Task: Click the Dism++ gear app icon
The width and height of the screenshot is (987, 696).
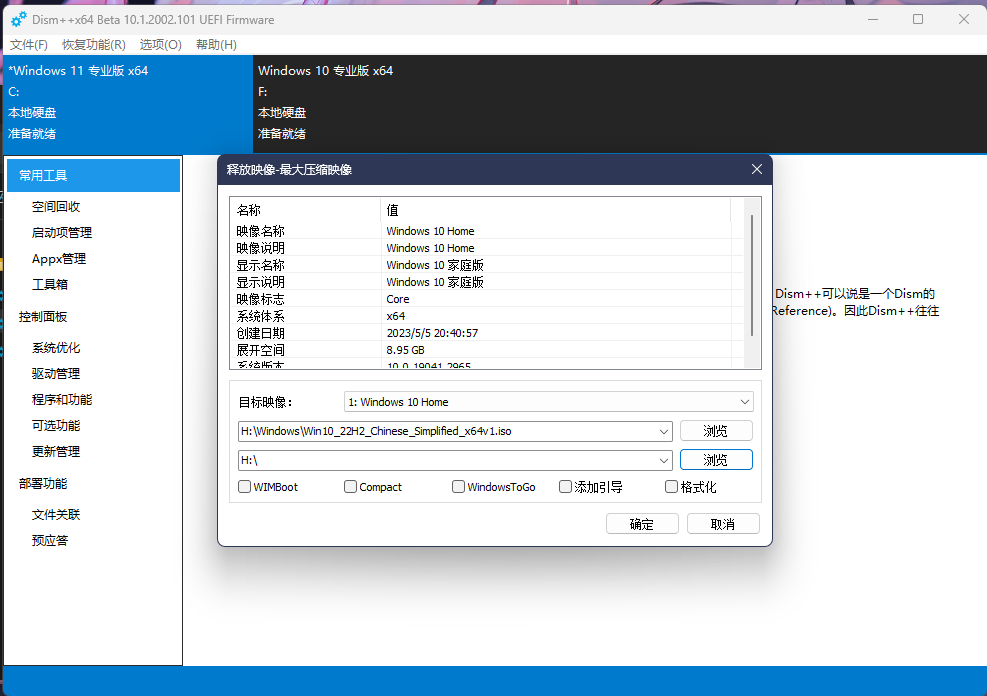Action: click(x=19, y=20)
